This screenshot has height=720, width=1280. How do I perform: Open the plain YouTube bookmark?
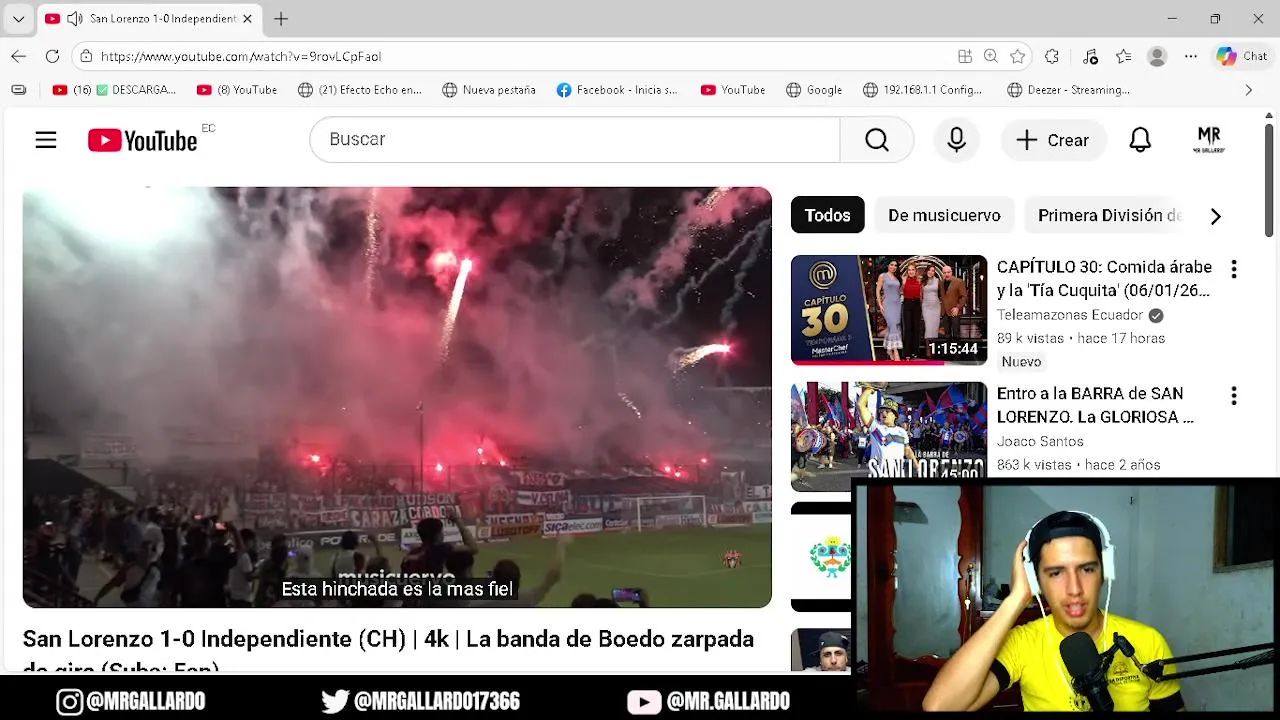pos(733,90)
